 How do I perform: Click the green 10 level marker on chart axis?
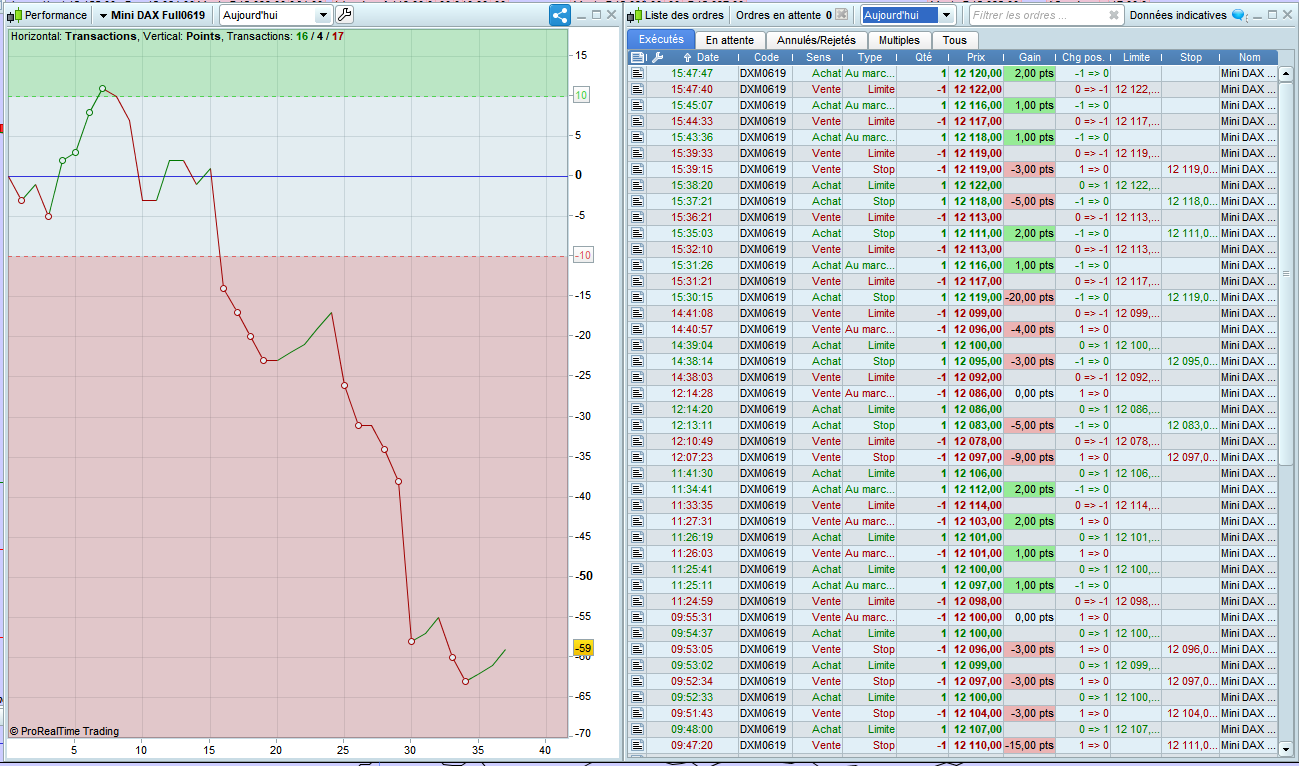click(x=581, y=95)
